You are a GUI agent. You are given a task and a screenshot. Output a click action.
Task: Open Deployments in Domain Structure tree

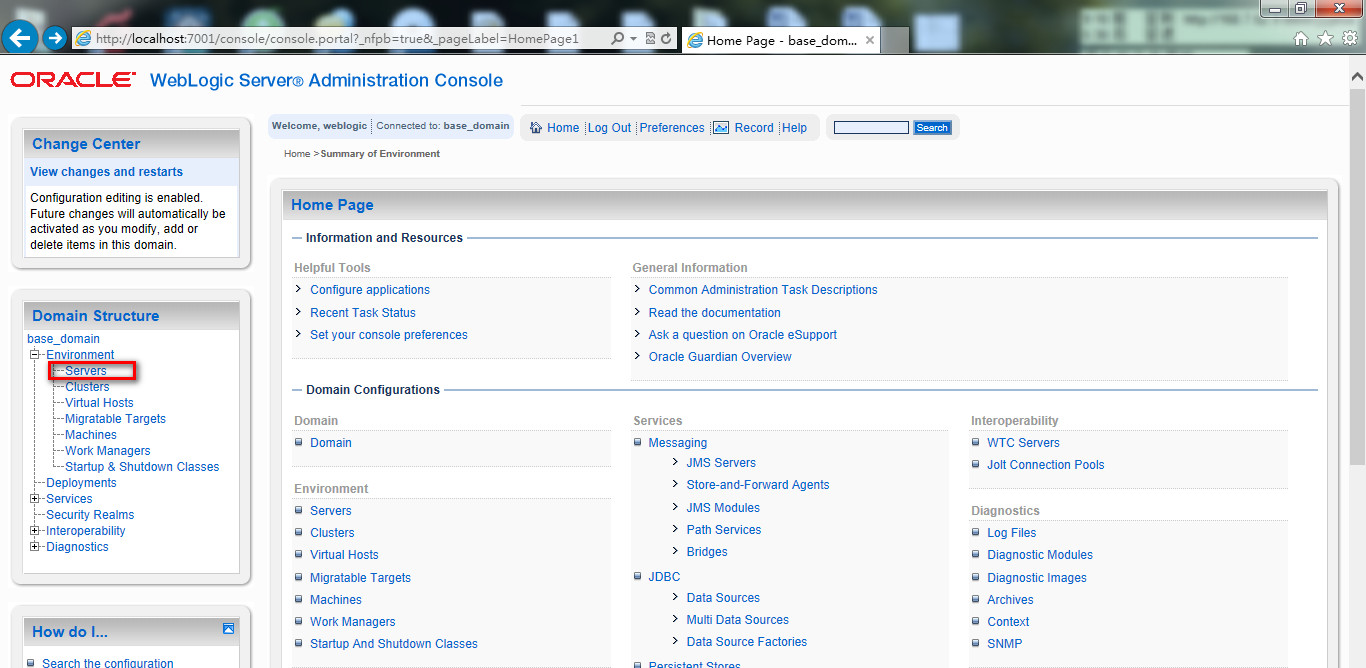click(x=81, y=483)
